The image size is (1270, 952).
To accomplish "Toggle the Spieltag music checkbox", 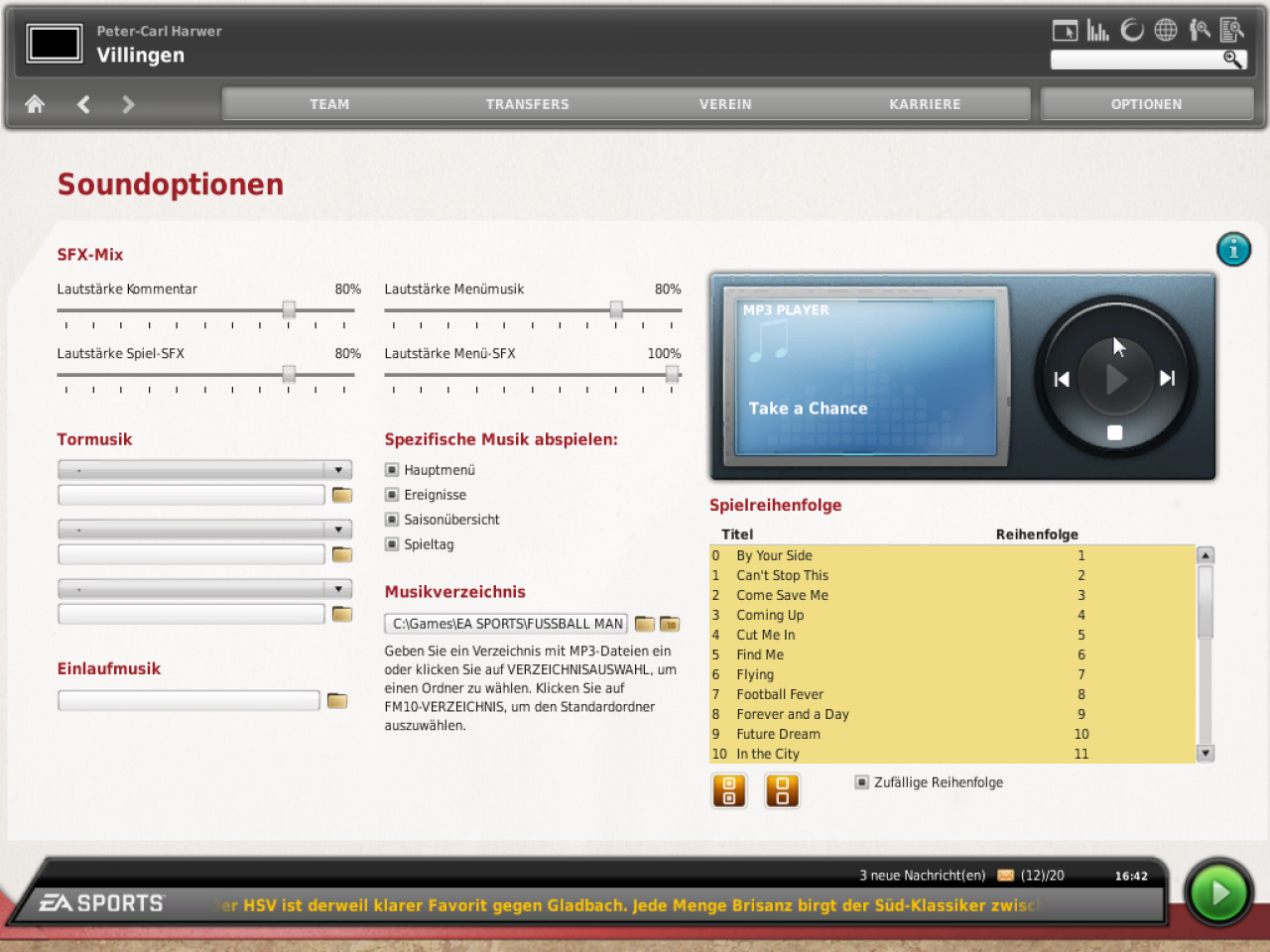I will point(392,544).
